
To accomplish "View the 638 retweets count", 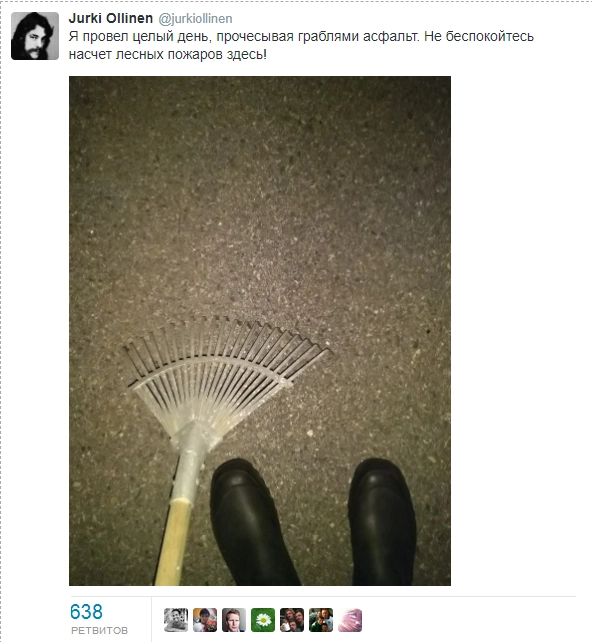I will point(86,612).
